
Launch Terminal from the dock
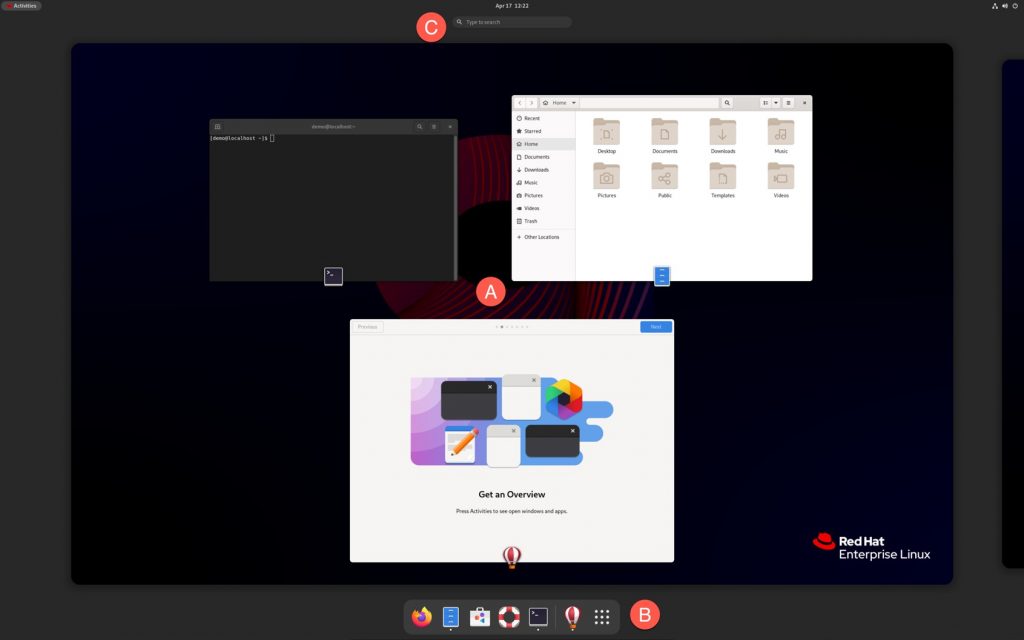[537, 617]
